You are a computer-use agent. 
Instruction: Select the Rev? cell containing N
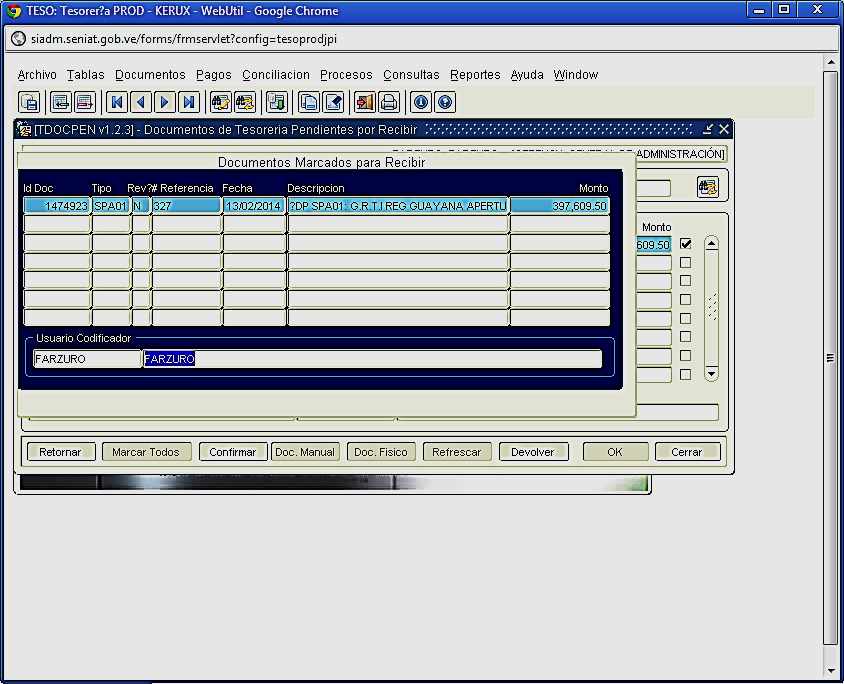[140, 206]
